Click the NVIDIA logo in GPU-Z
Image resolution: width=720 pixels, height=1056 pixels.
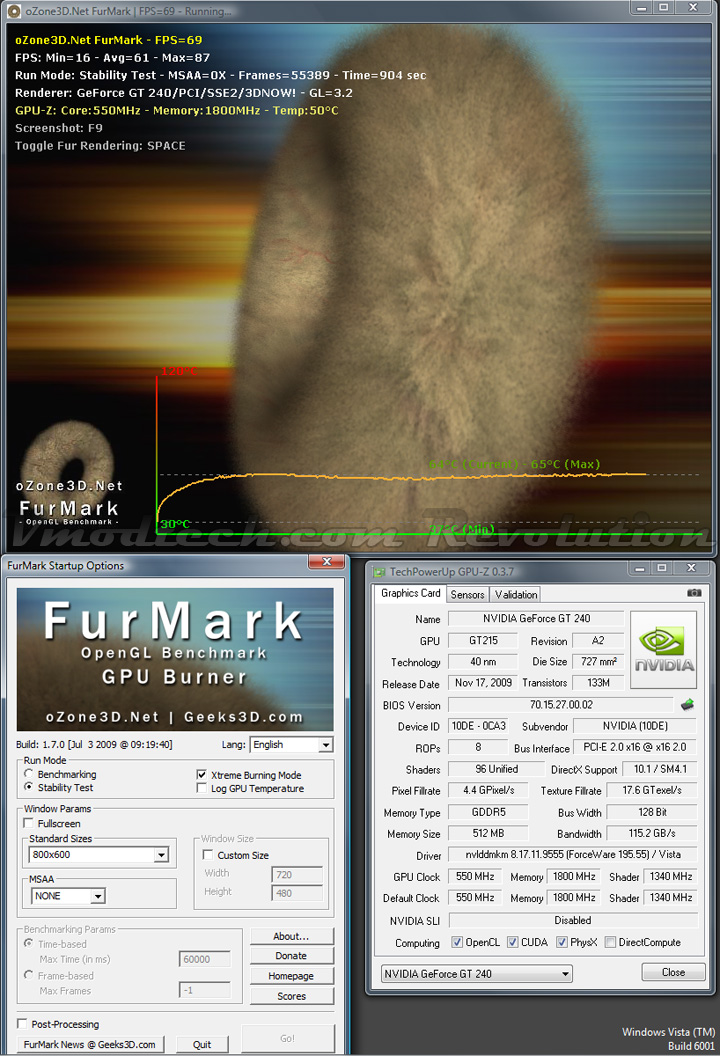663,650
